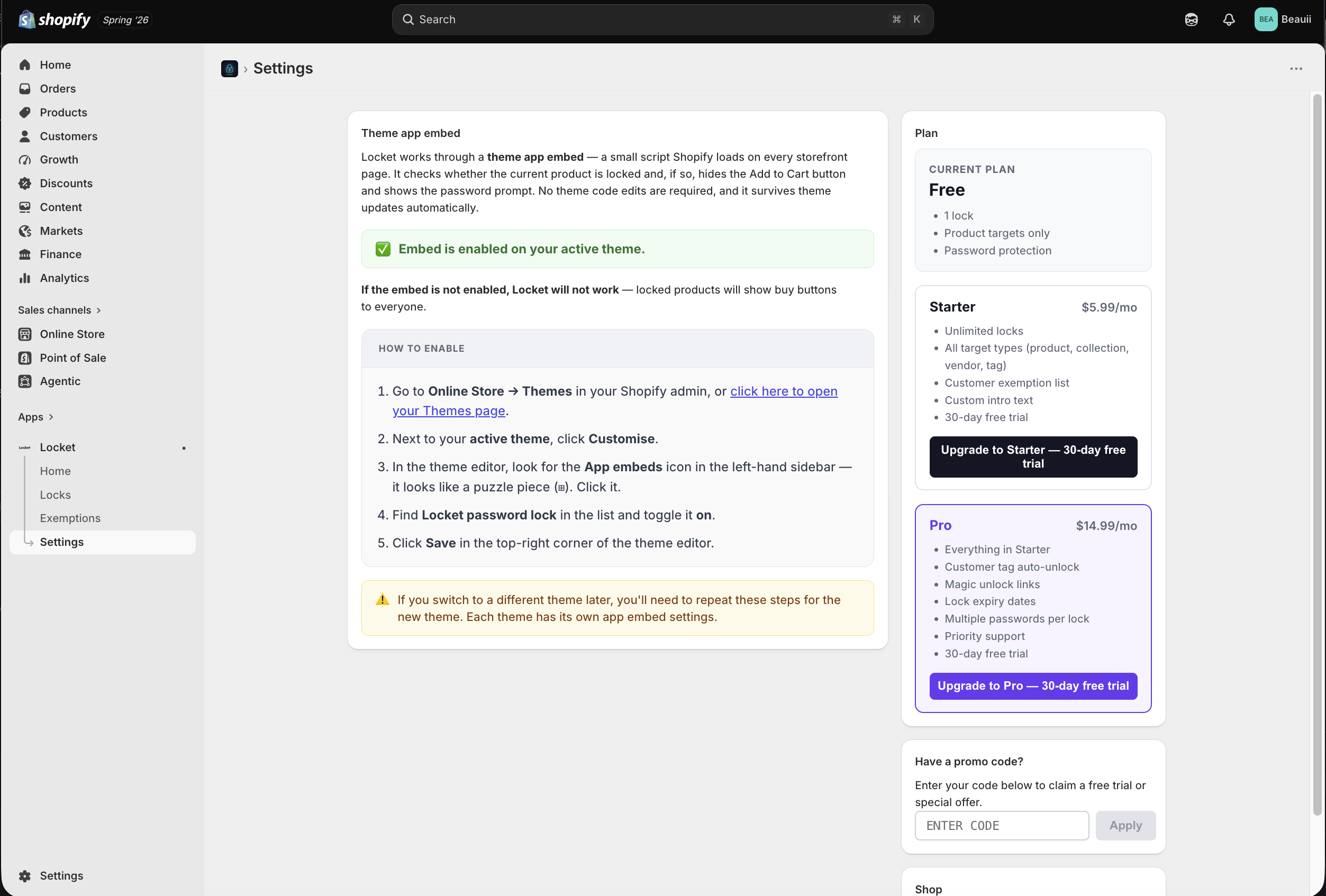
Task: Open the Point of Sale icon
Action: [24, 358]
